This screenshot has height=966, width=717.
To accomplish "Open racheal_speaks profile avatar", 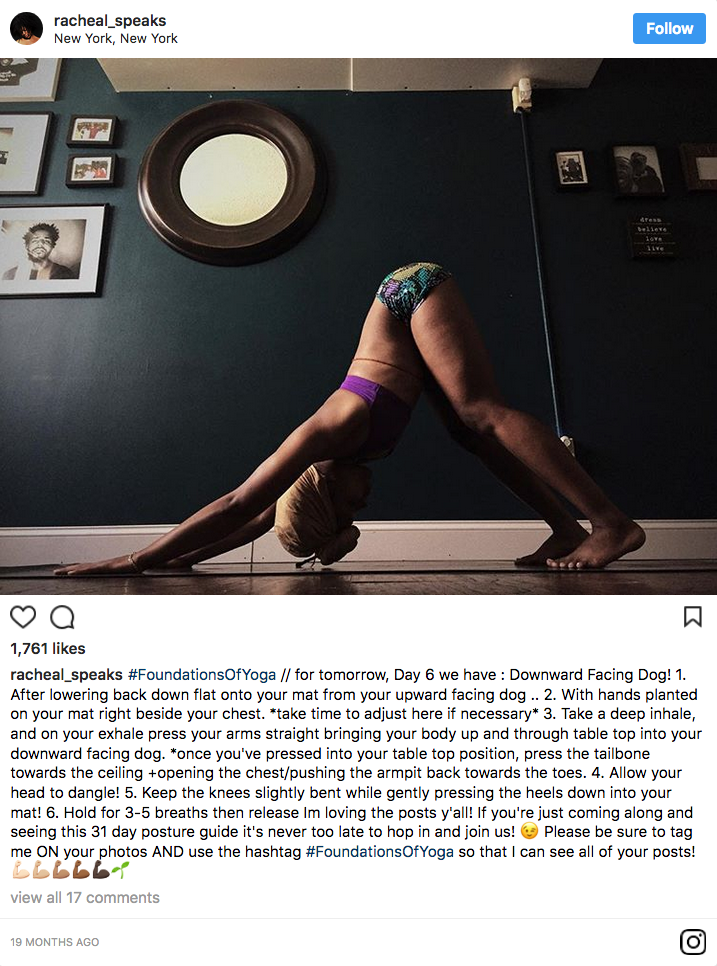I will pyautogui.click(x=26, y=28).
